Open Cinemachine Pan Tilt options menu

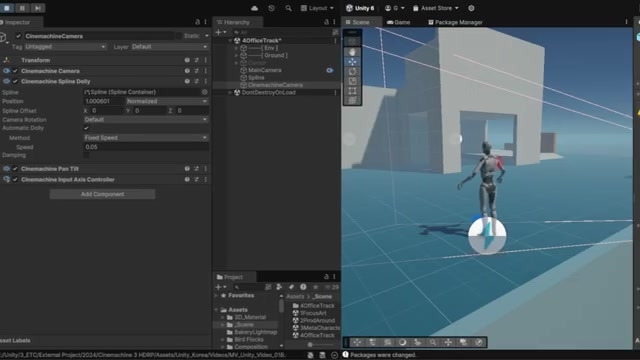206,169
